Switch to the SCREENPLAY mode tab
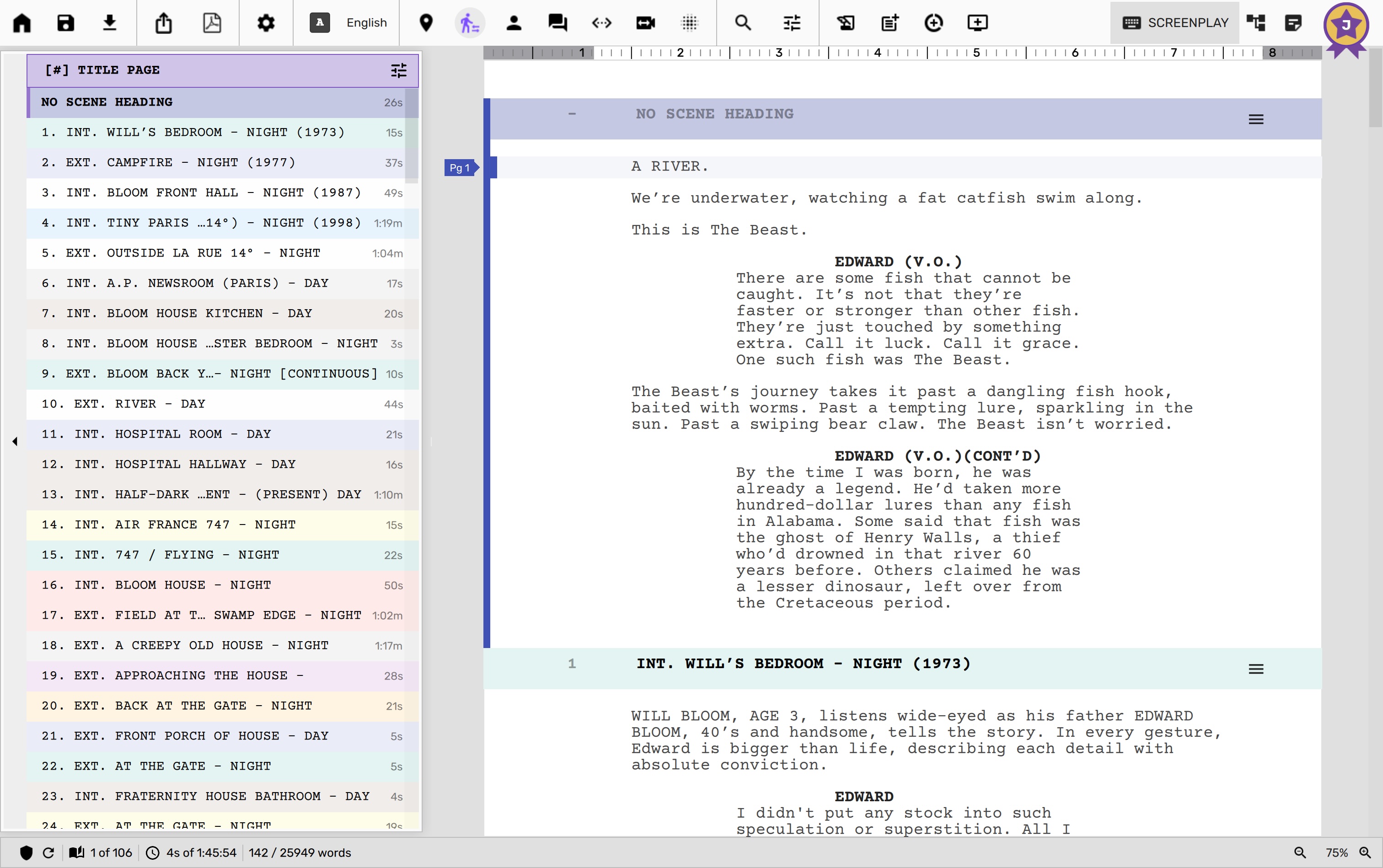The width and height of the screenshot is (1383, 868). pos(1174,23)
